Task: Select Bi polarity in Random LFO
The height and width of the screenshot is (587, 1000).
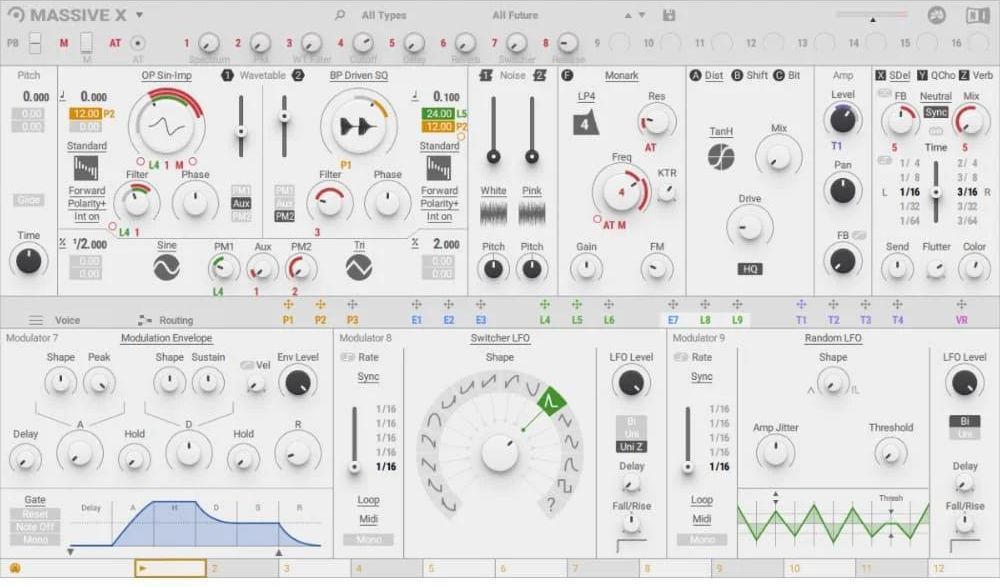Action: pos(964,421)
